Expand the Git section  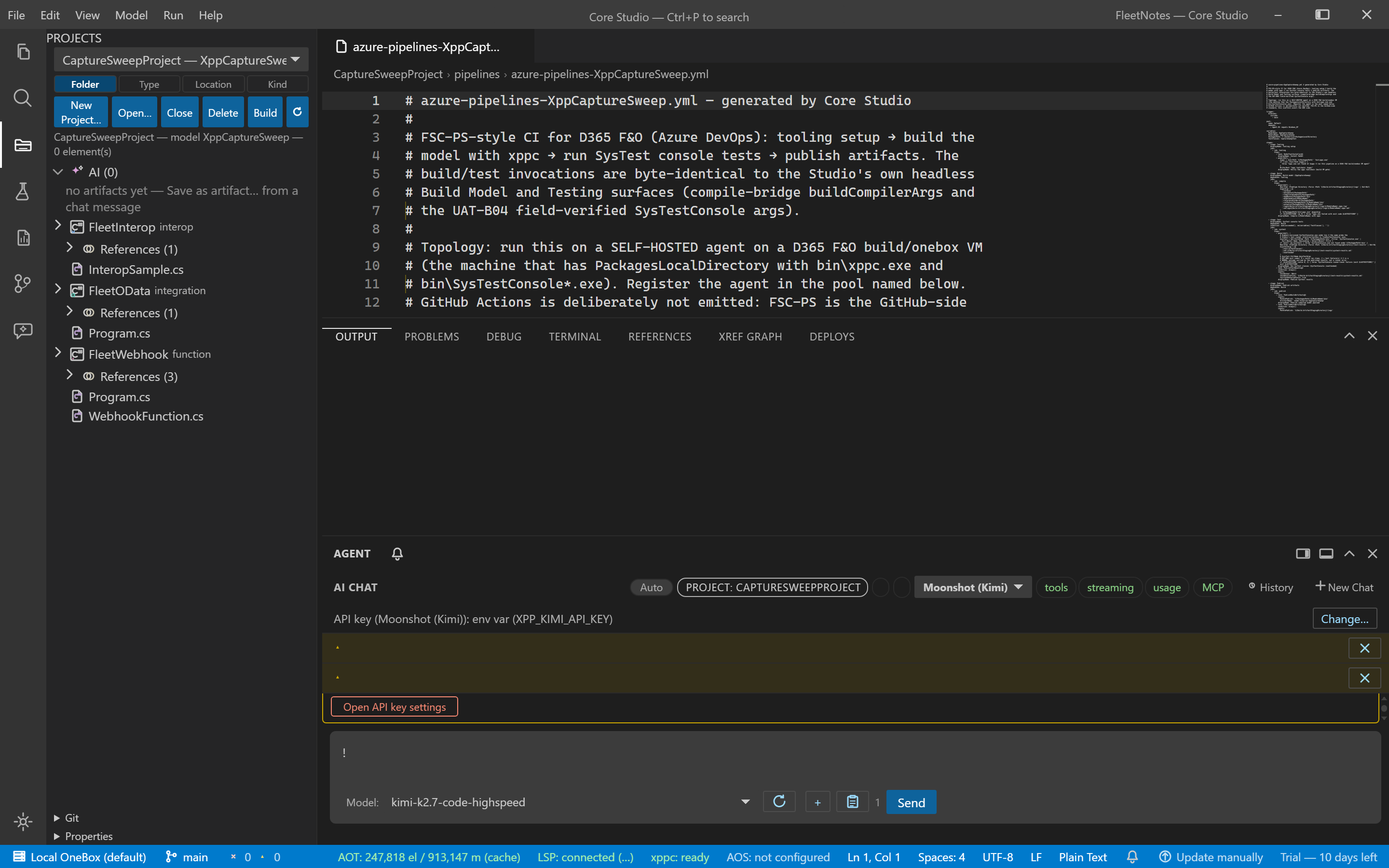point(66,817)
